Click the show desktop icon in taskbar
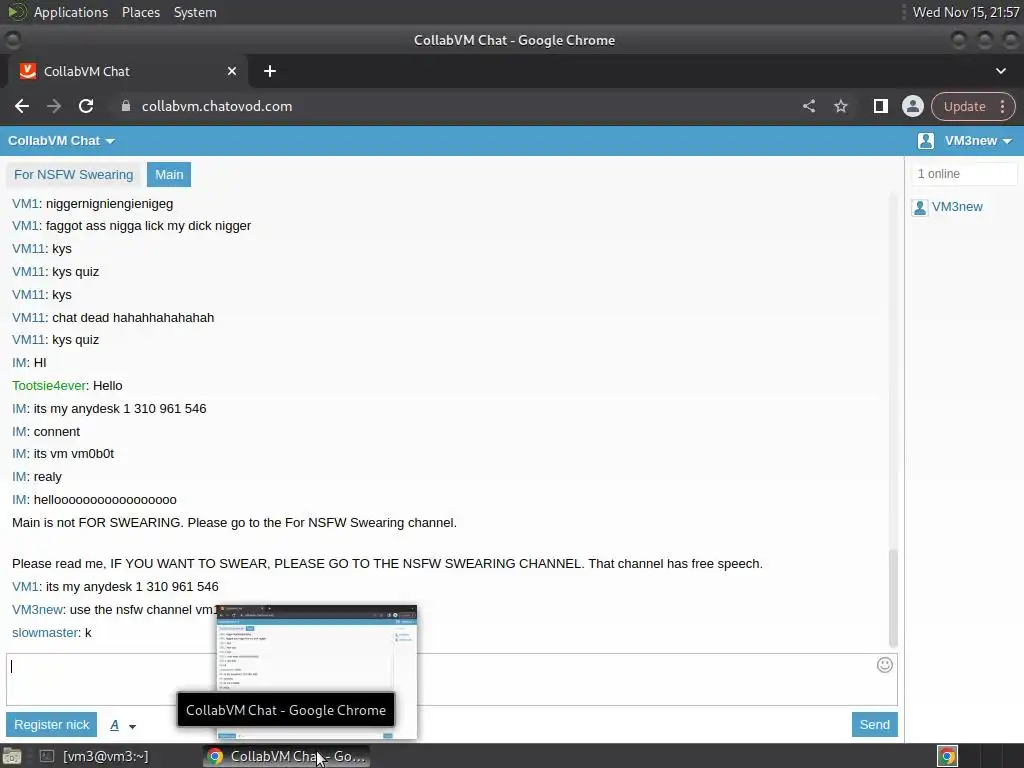Image resolution: width=1024 pixels, height=768 pixels. [x=12, y=756]
